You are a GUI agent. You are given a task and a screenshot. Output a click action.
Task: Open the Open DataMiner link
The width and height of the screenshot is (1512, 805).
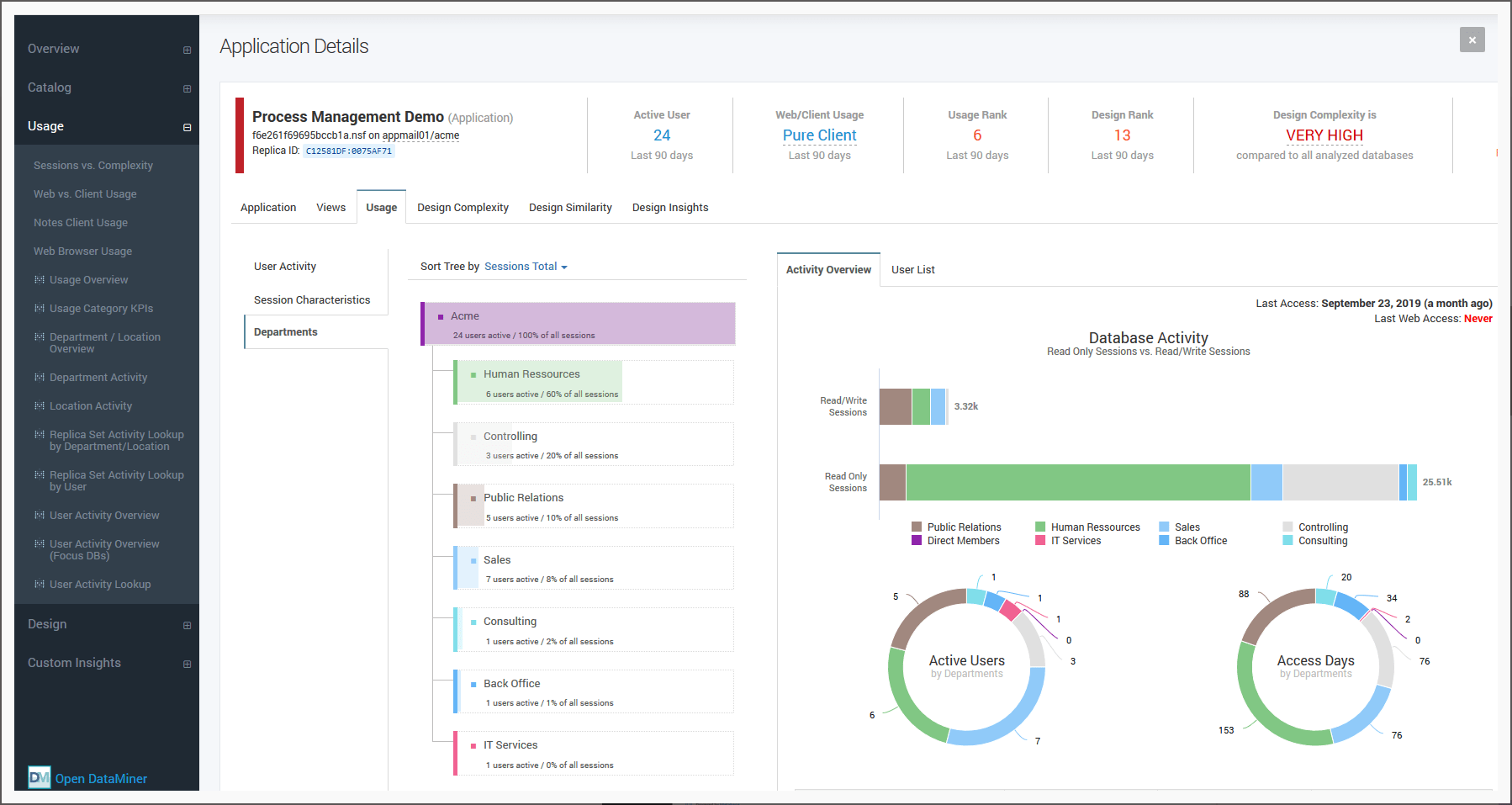(x=101, y=779)
